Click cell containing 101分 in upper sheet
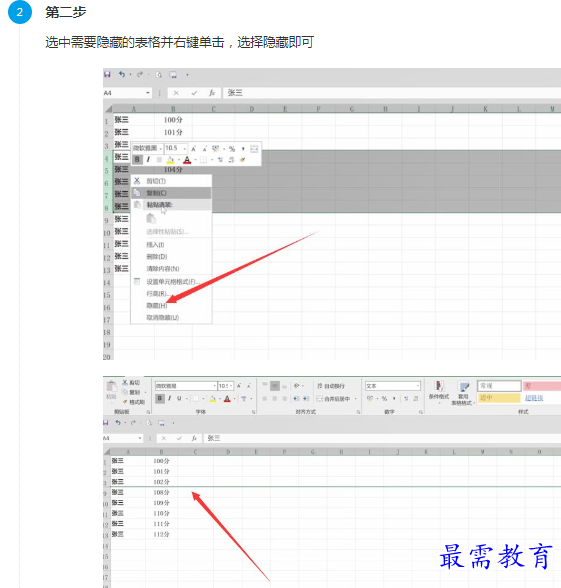The height and width of the screenshot is (588, 561). (173, 132)
